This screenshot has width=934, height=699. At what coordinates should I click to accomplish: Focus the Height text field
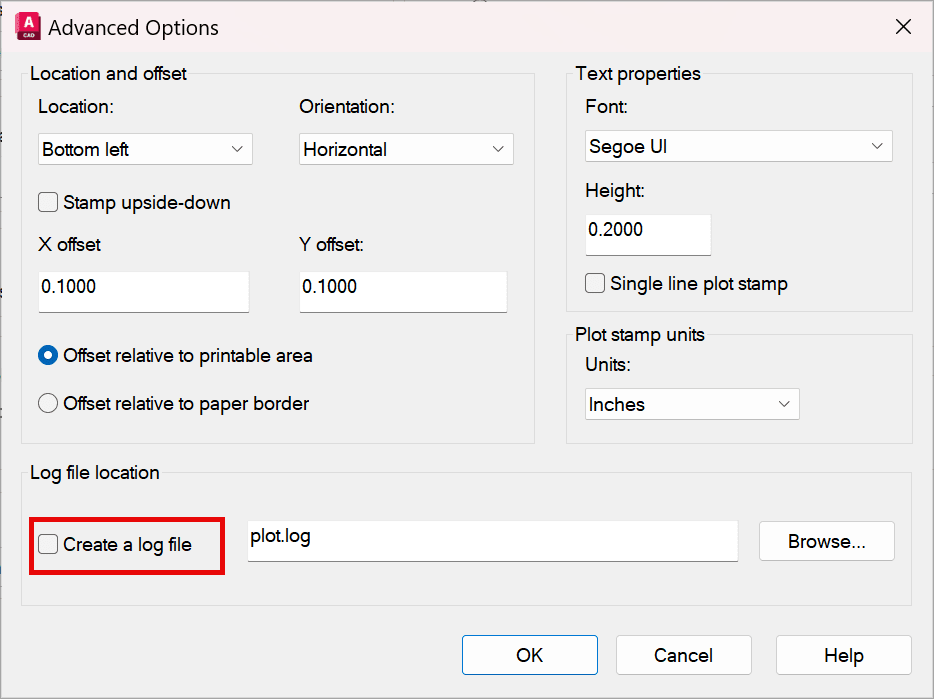648,235
